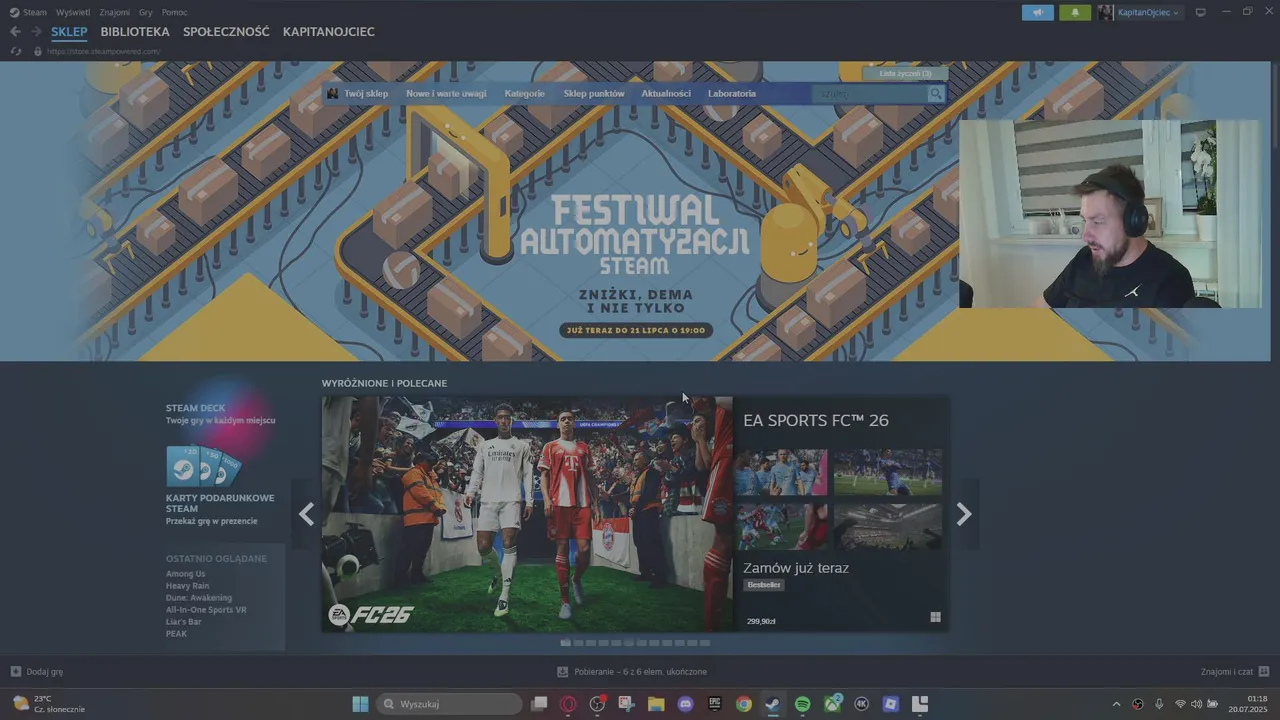Viewport: 1280px width, 720px height.
Task: Open Discord from the taskbar
Action: tap(685, 704)
